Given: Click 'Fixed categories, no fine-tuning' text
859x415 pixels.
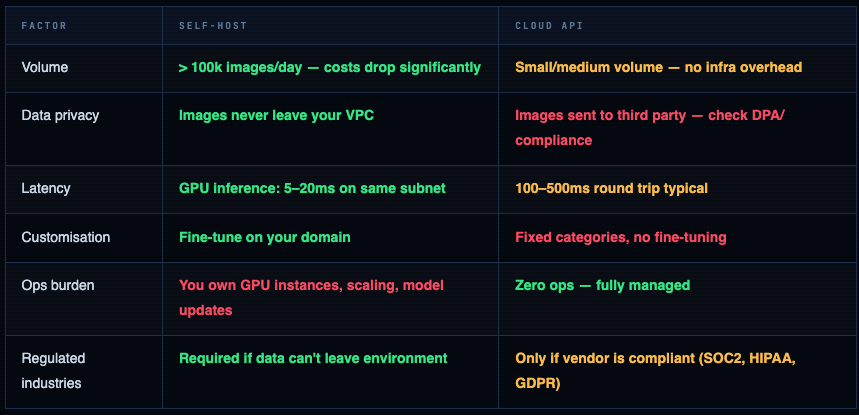Looking at the screenshot, I should (x=620, y=237).
